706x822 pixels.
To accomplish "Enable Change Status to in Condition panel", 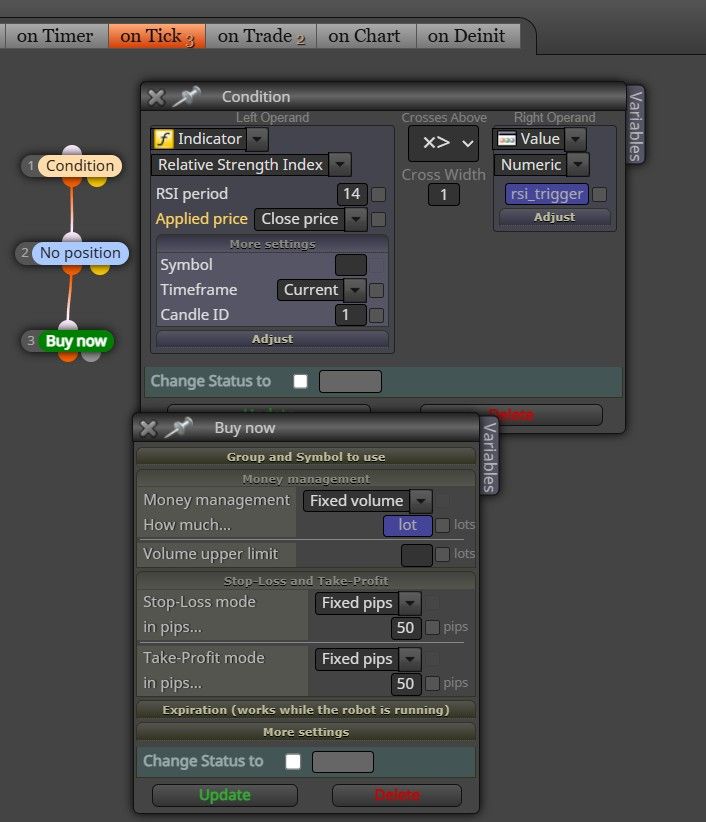I will [x=300, y=381].
